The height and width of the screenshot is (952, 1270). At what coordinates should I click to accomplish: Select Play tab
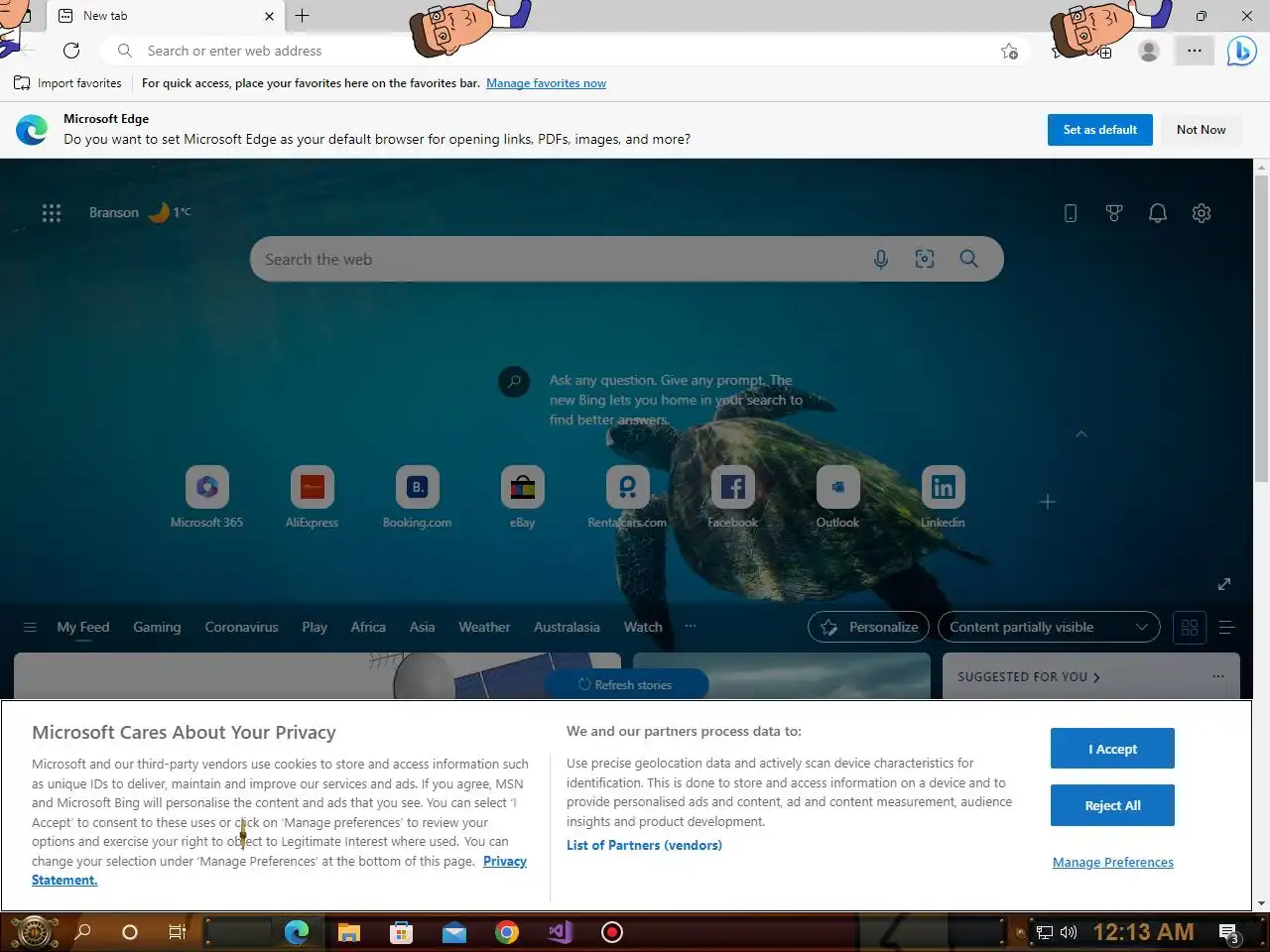pyautogui.click(x=315, y=627)
